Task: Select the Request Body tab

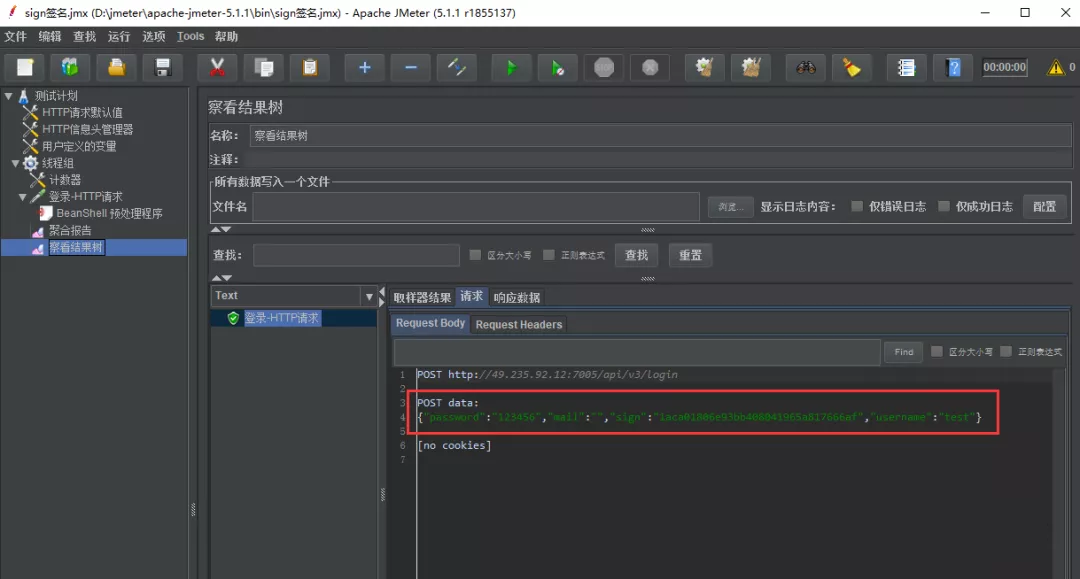Action: (430, 324)
